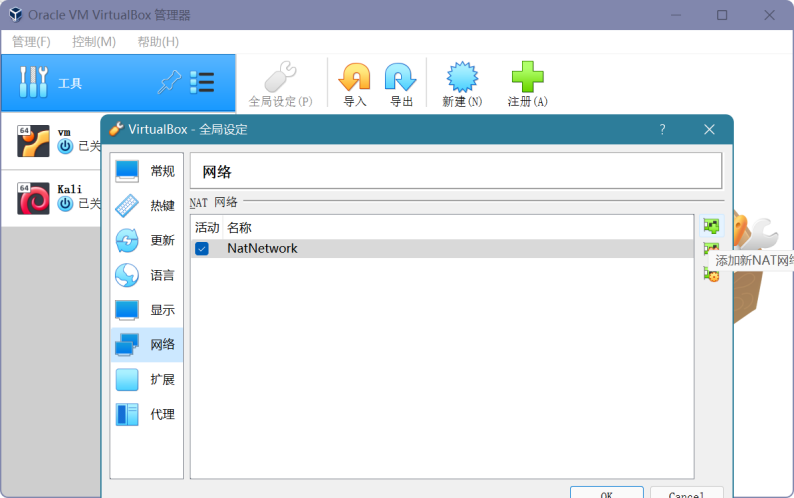
Task: Click the help question mark in dialog title
Action: pyautogui.click(x=662, y=130)
